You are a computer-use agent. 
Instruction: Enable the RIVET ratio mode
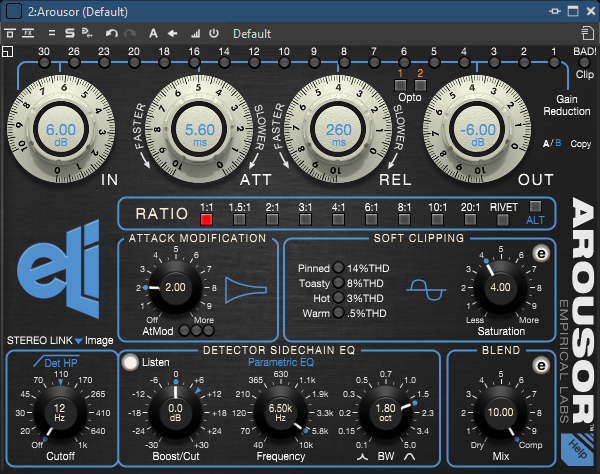tap(505, 219)
